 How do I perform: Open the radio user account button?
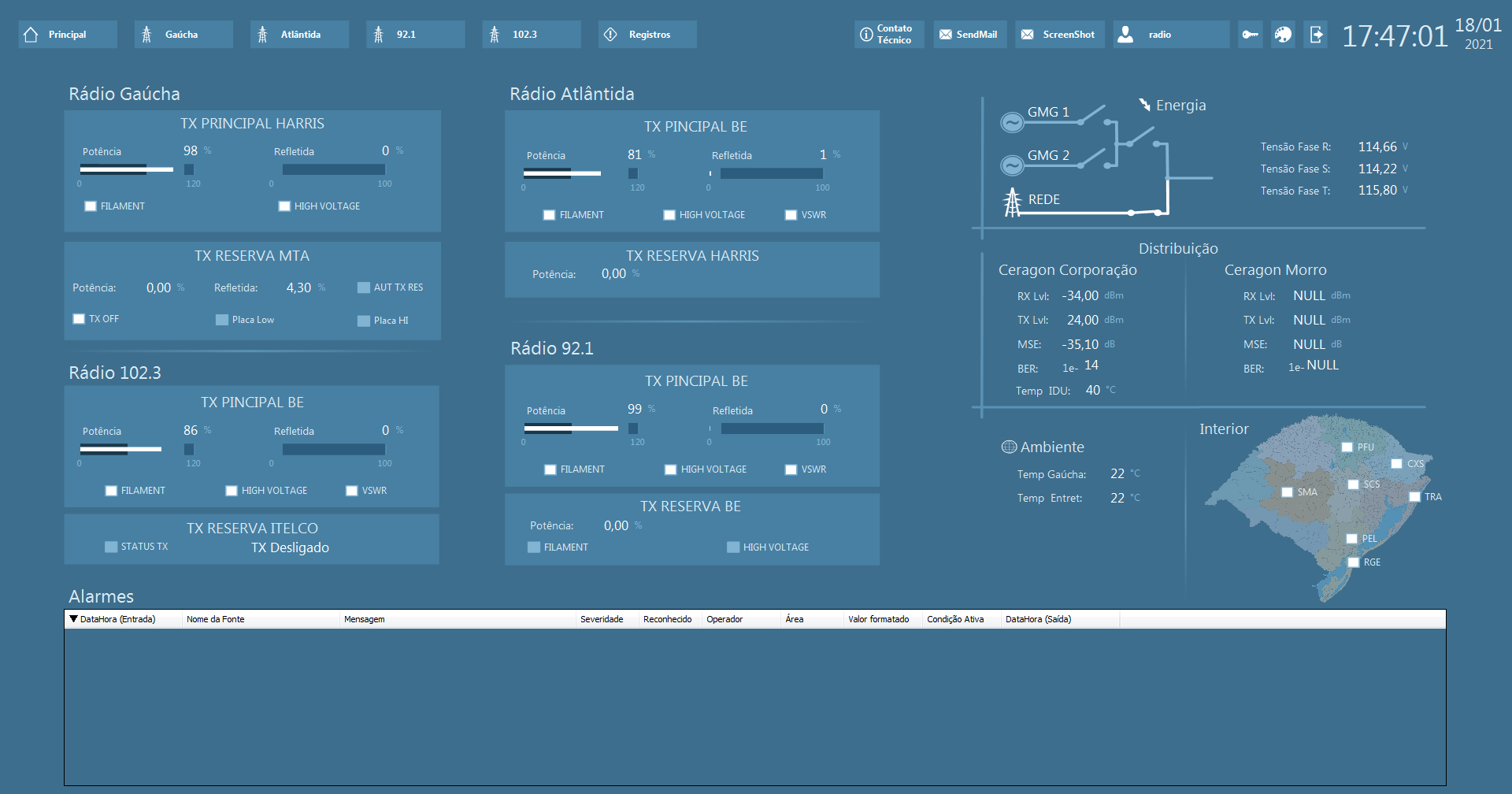[1171, 35]
